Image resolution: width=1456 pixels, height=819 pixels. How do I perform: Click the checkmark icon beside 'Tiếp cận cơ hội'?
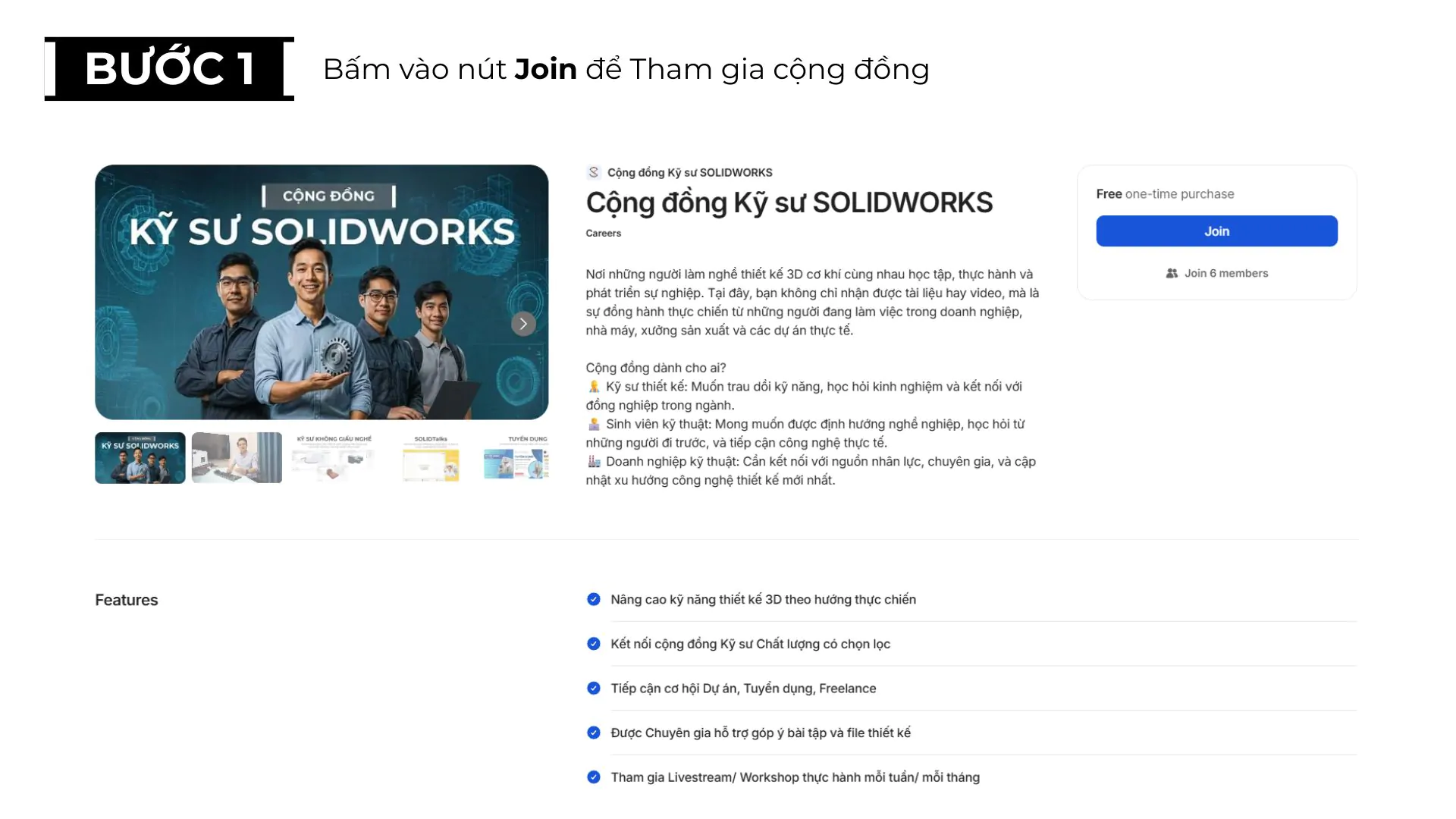(594, 688)
